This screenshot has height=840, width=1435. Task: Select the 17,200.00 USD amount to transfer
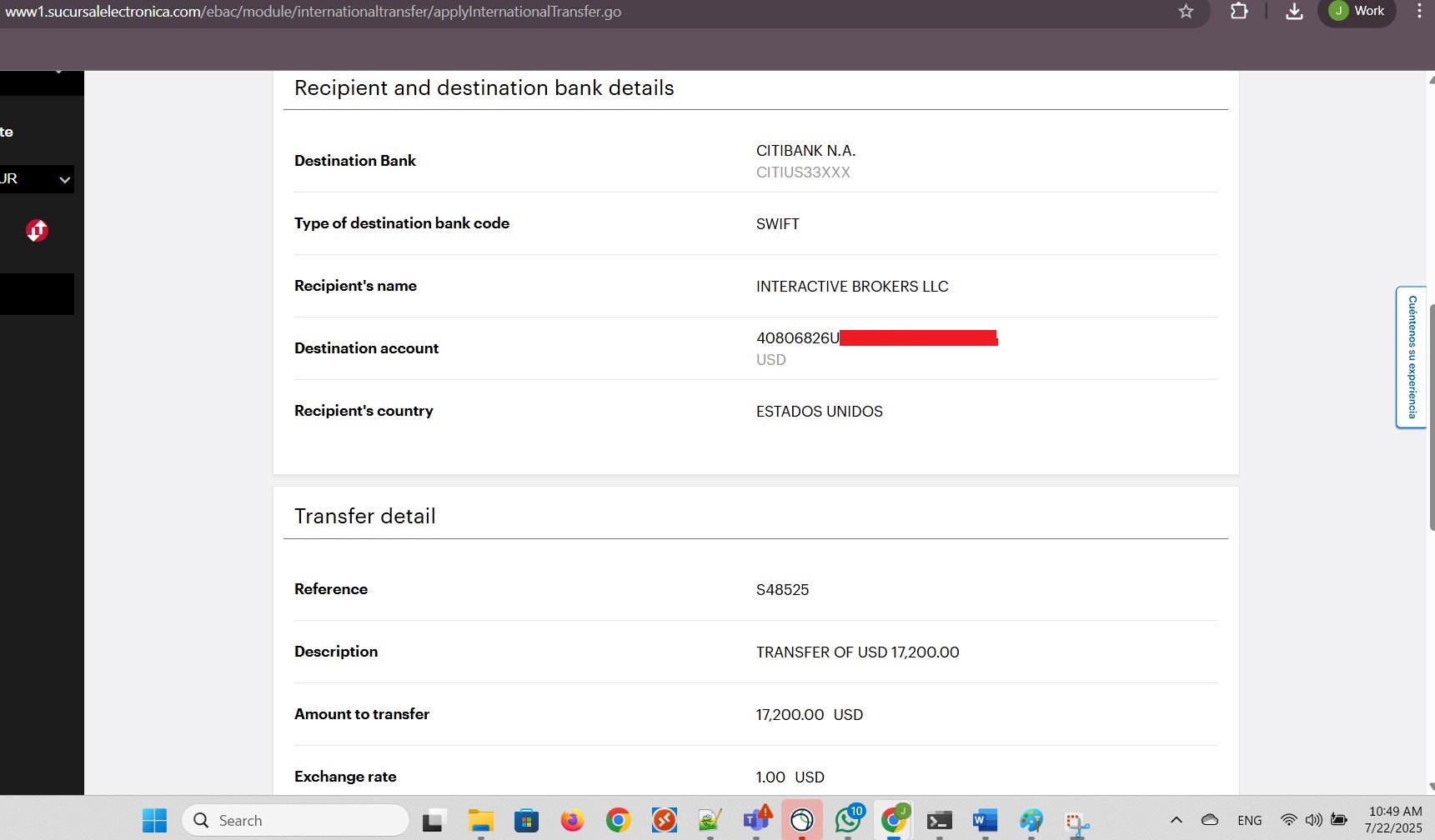tap(809, 715)
